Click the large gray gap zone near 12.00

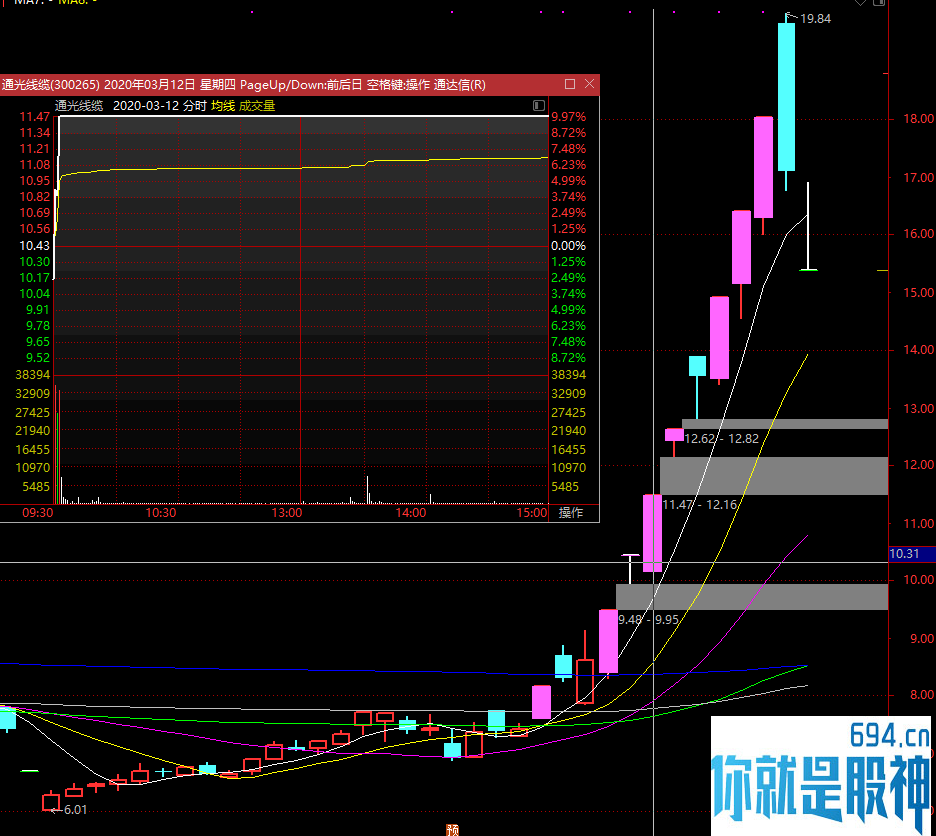pyautogui.click(x=774, y=476)
